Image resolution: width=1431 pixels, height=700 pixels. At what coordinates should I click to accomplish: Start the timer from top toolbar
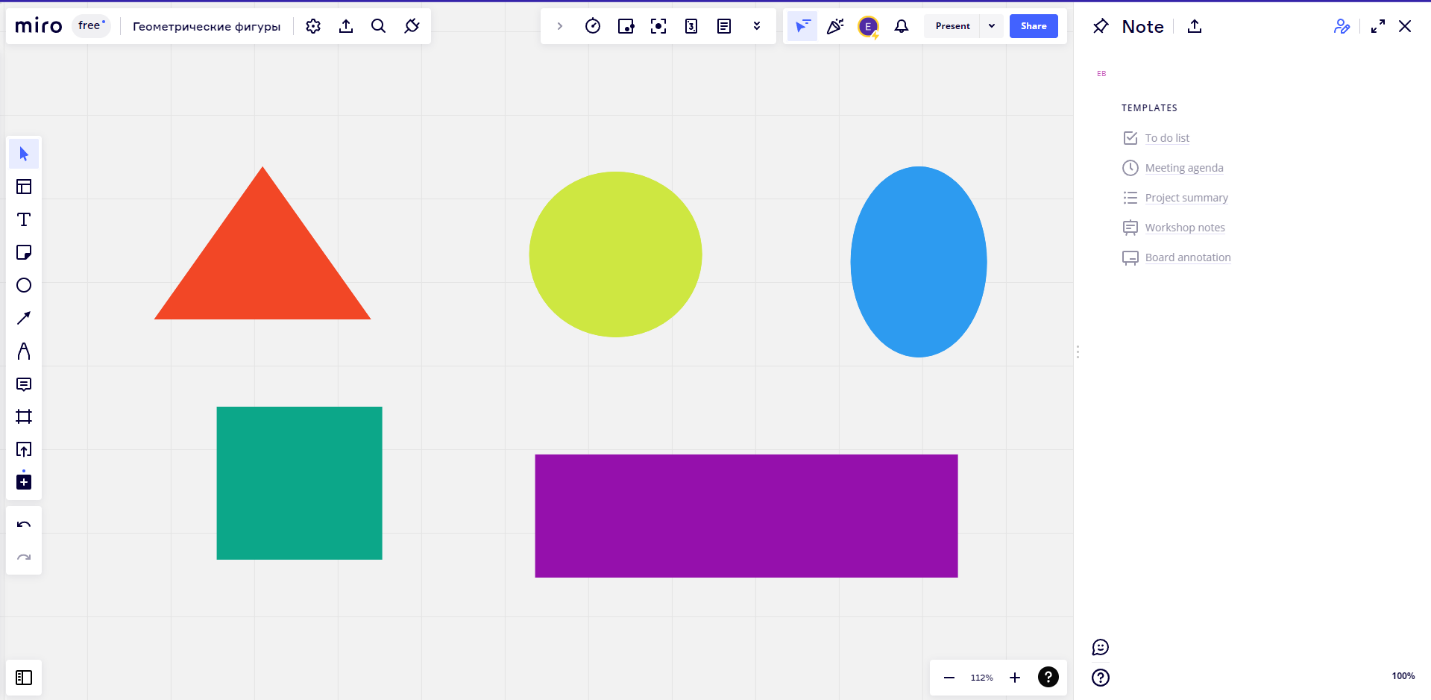(593, 26)
